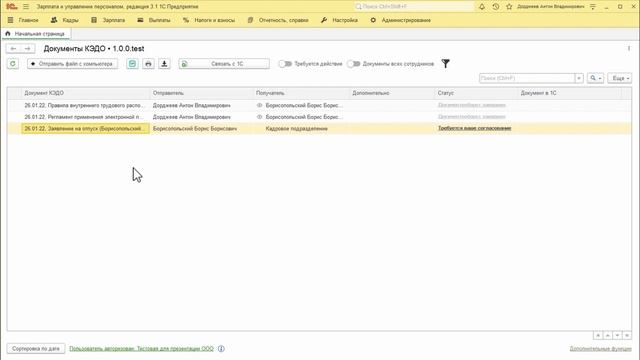Select row Регламент применения электронной подписи
This screenshot has height=360, width=640.
click(319, 117)
